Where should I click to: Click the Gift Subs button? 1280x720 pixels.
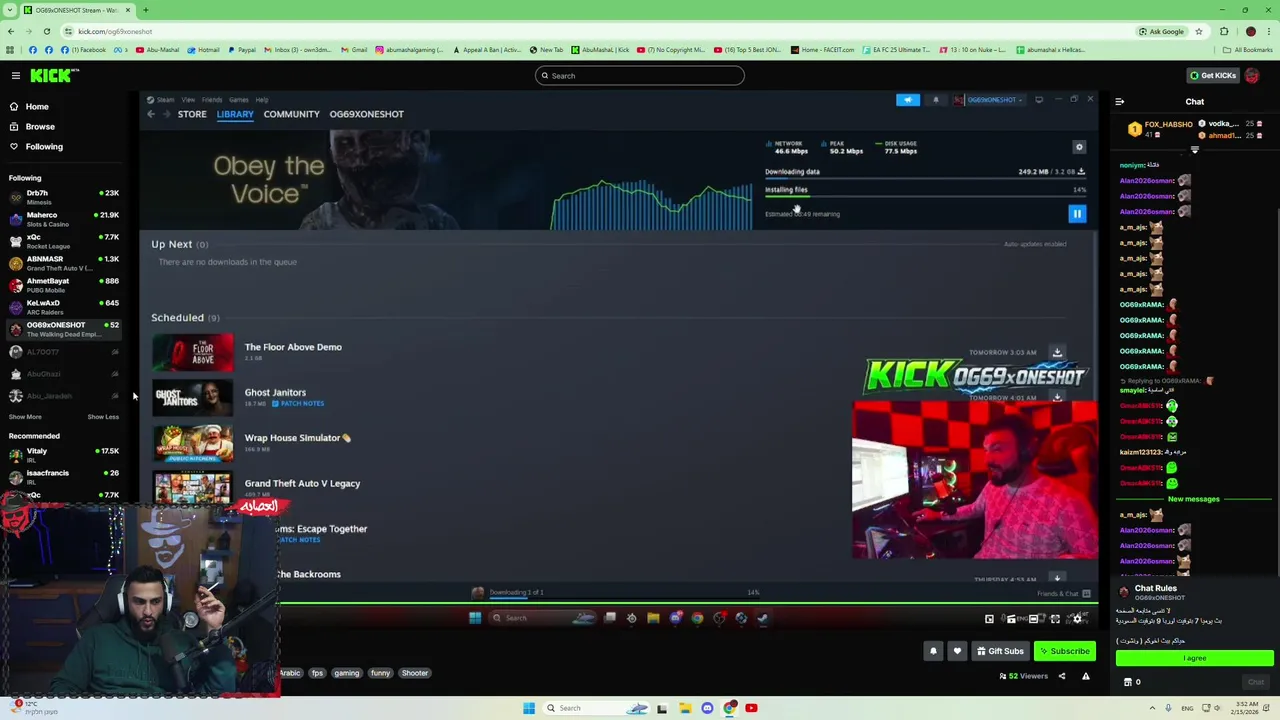(999, 651)
